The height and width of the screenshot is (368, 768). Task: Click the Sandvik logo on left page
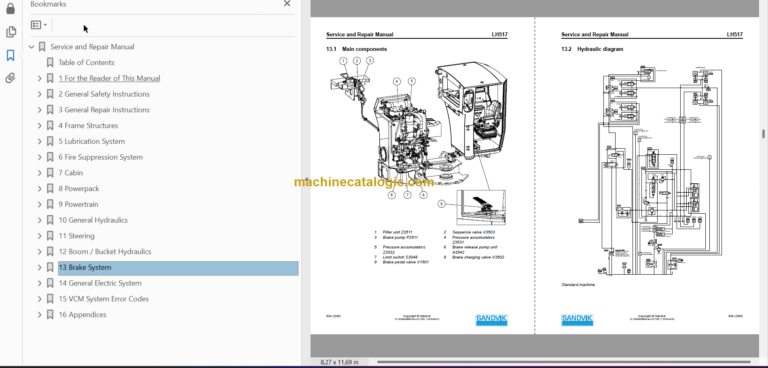(491, 320)
